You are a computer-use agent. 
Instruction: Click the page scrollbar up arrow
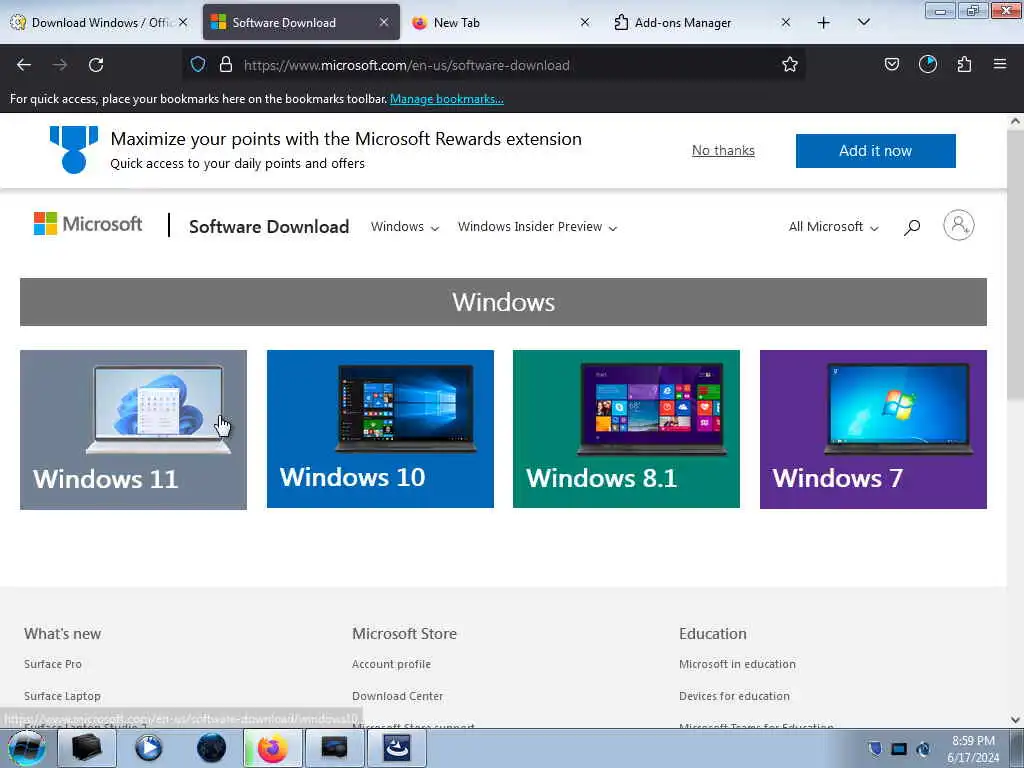(x=1015, y=121)
